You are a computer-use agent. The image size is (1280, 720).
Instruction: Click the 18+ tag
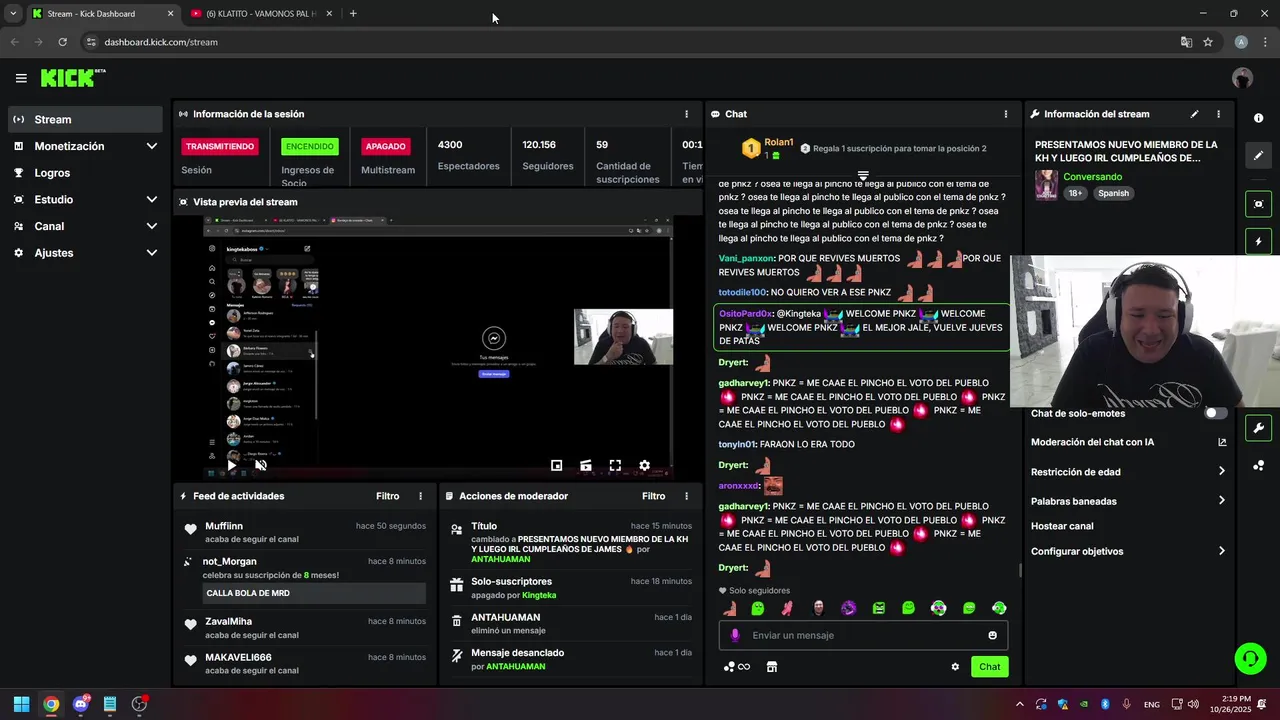coord(1075,193)
